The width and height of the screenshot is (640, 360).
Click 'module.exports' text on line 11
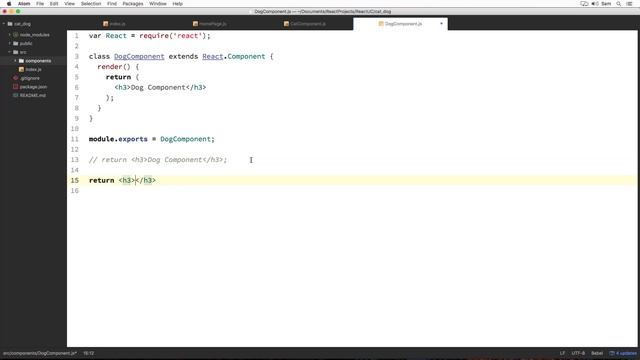click(x=118, y=139)
